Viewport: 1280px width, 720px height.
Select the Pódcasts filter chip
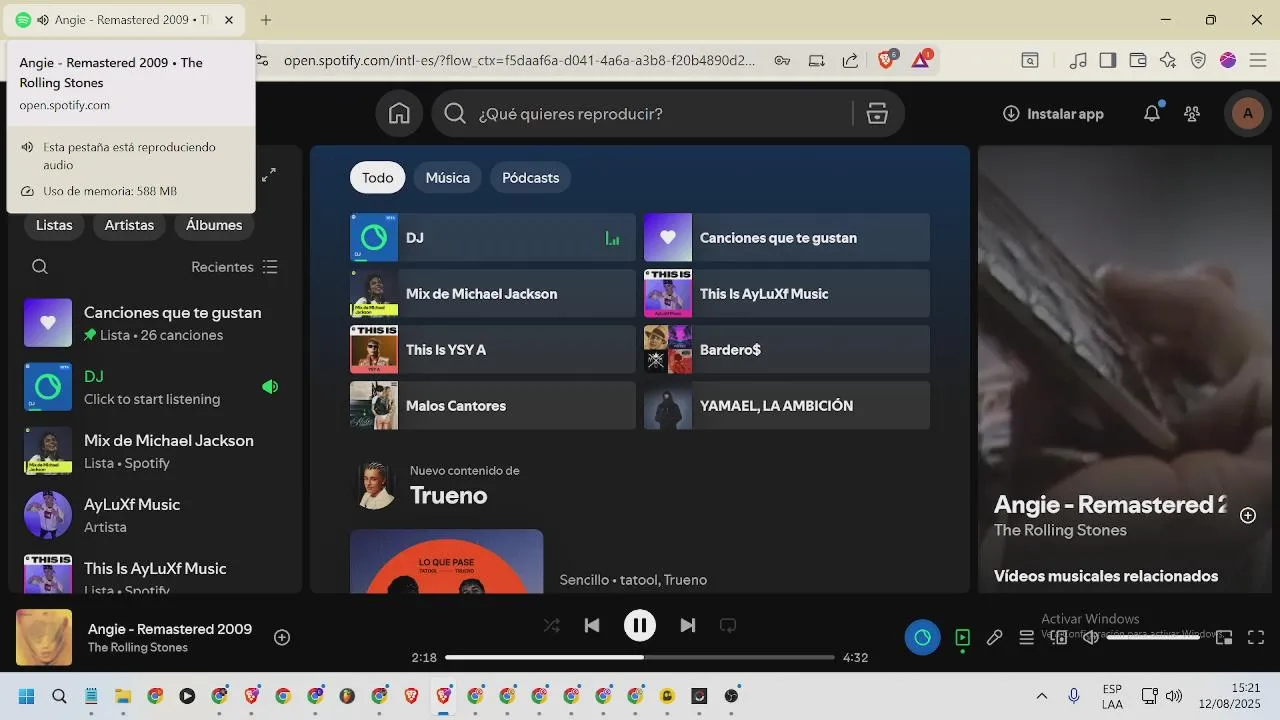[x=531, y=177]
